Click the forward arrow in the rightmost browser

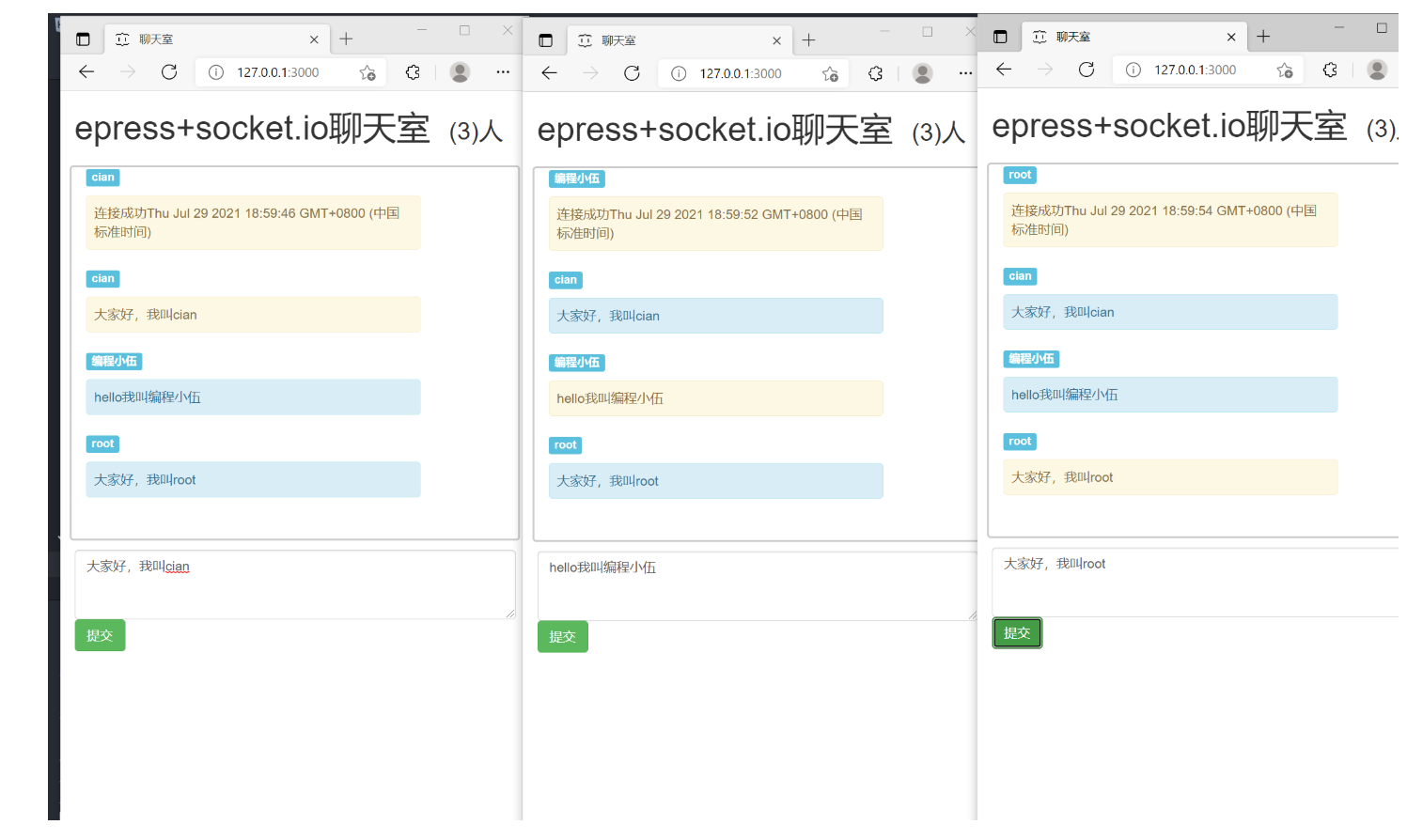[x=1044, y=69]
